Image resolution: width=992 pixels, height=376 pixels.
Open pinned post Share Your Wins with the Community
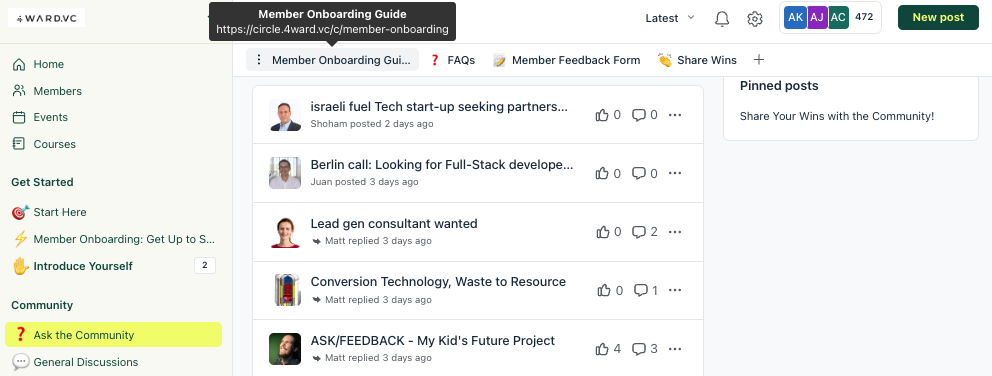pyautogui.click(x=836, y=116)
